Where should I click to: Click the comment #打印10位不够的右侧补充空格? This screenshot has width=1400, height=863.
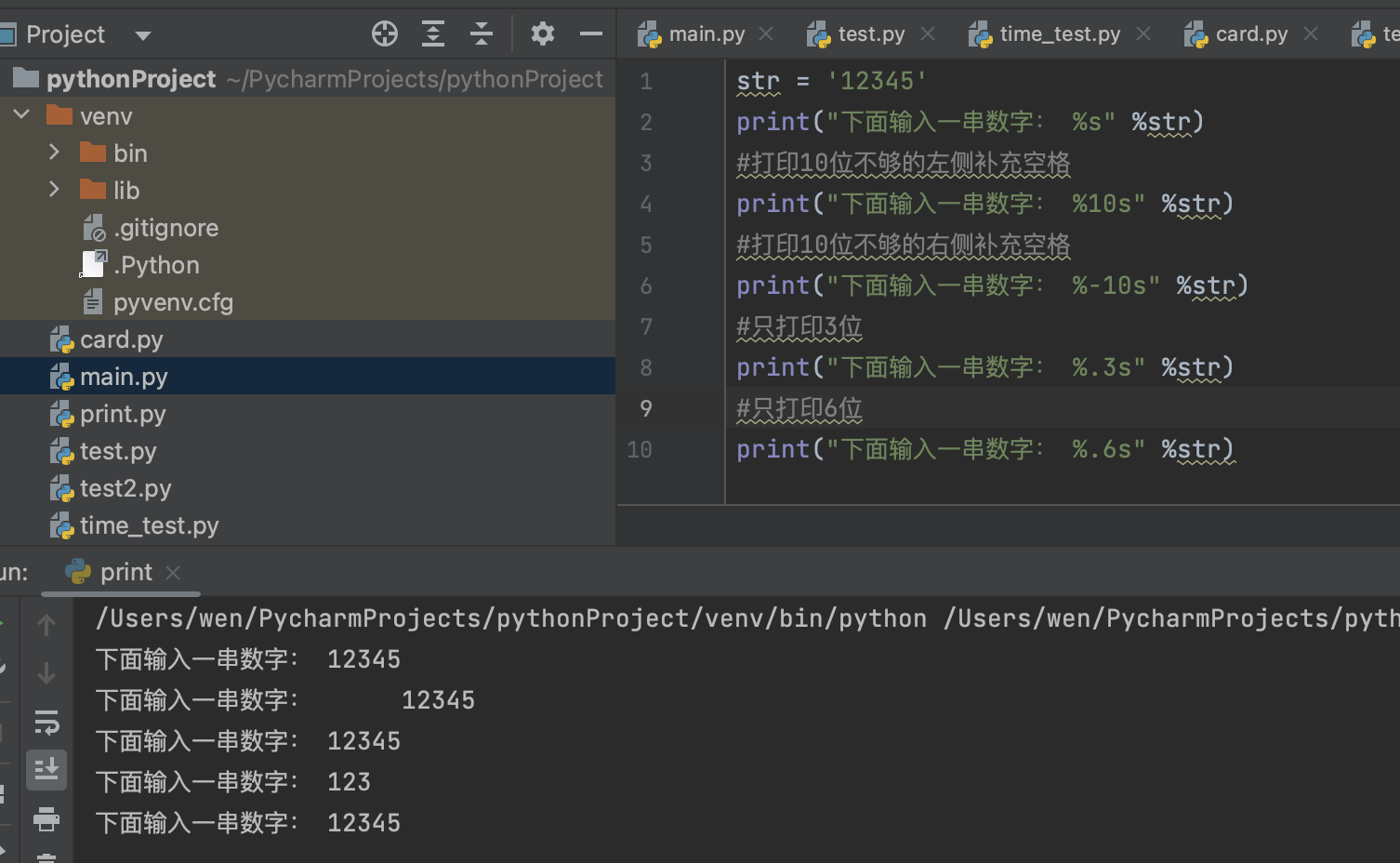pyautogui.click(x=904, y=245)
